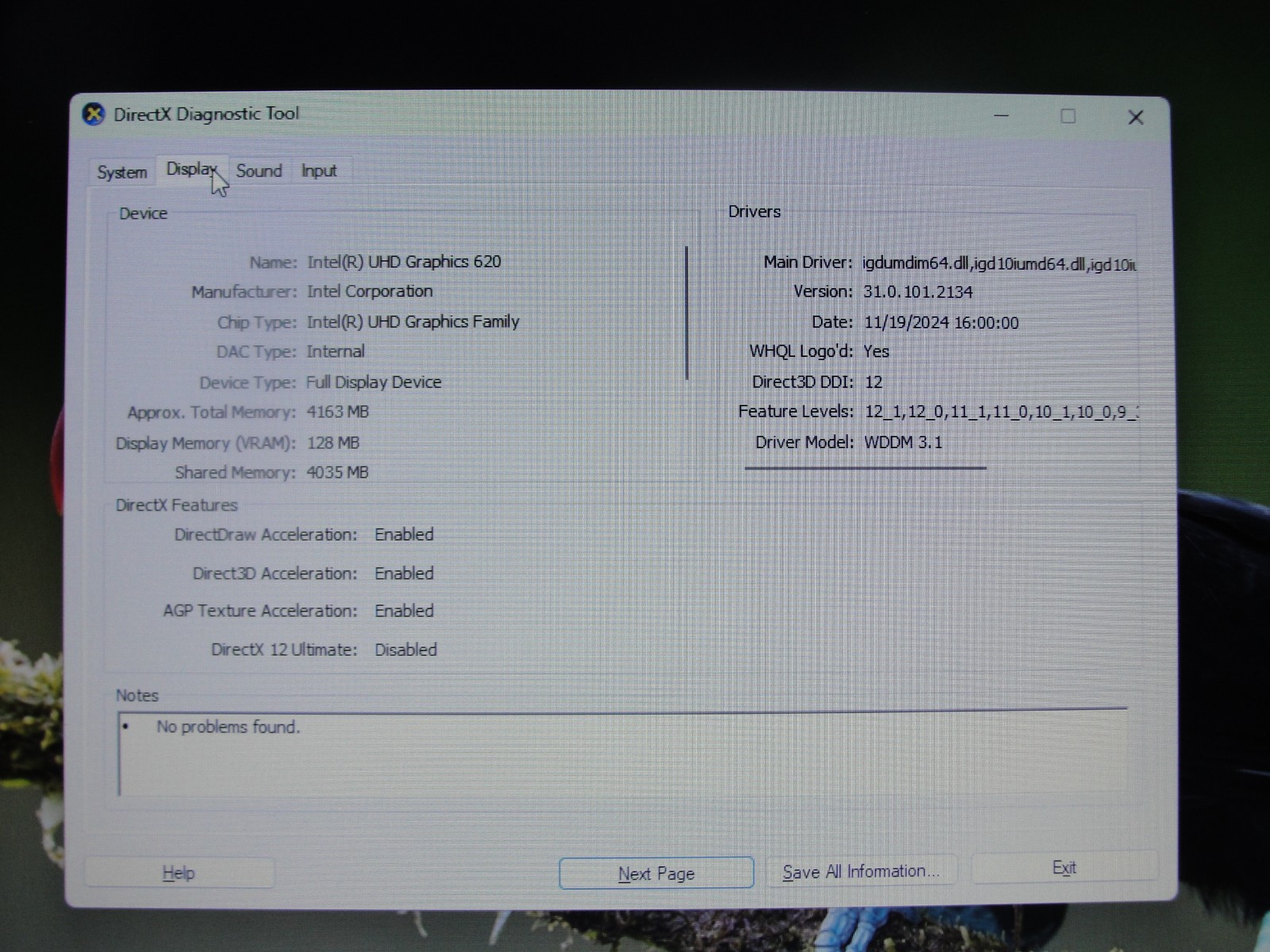The height and width of the screenshot is (952, 1270).
Task: Maximize the DirectX Diagnostic Tool window
Action: point(1068,117)
